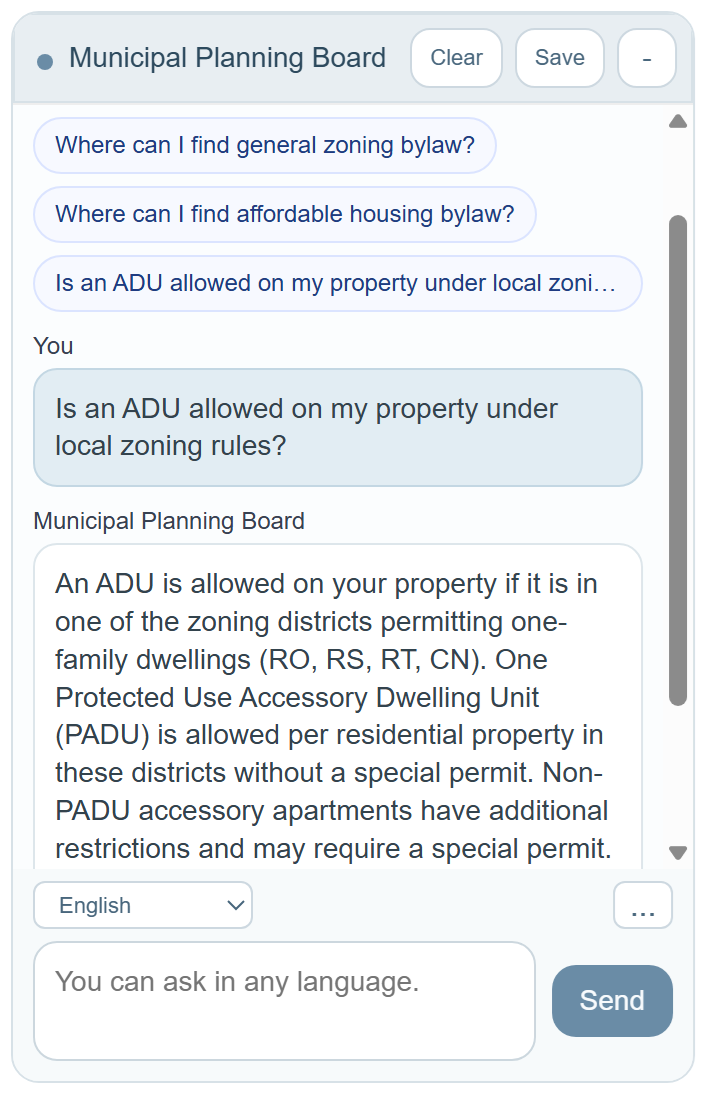Select the general zoning bylaw suggestion chip
Viewport: 709px width, 1094px height.
(264, 145)
